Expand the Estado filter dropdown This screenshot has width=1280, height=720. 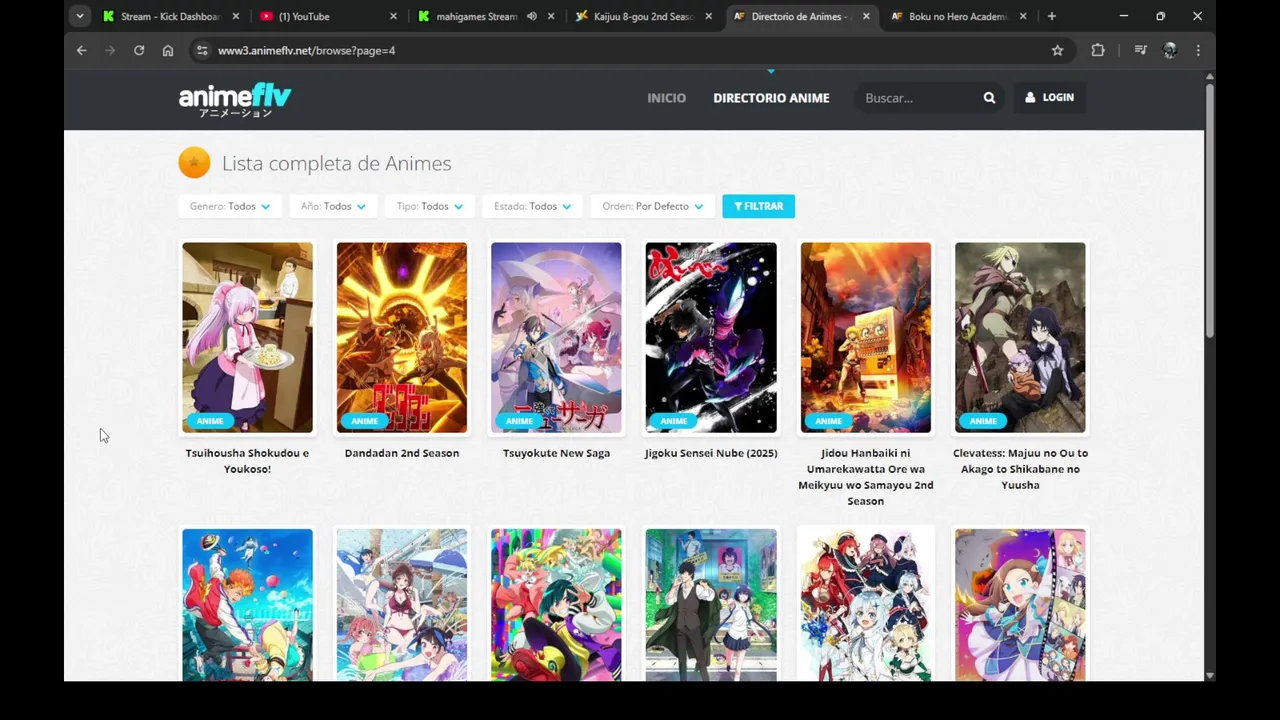(x=532, y=206)
